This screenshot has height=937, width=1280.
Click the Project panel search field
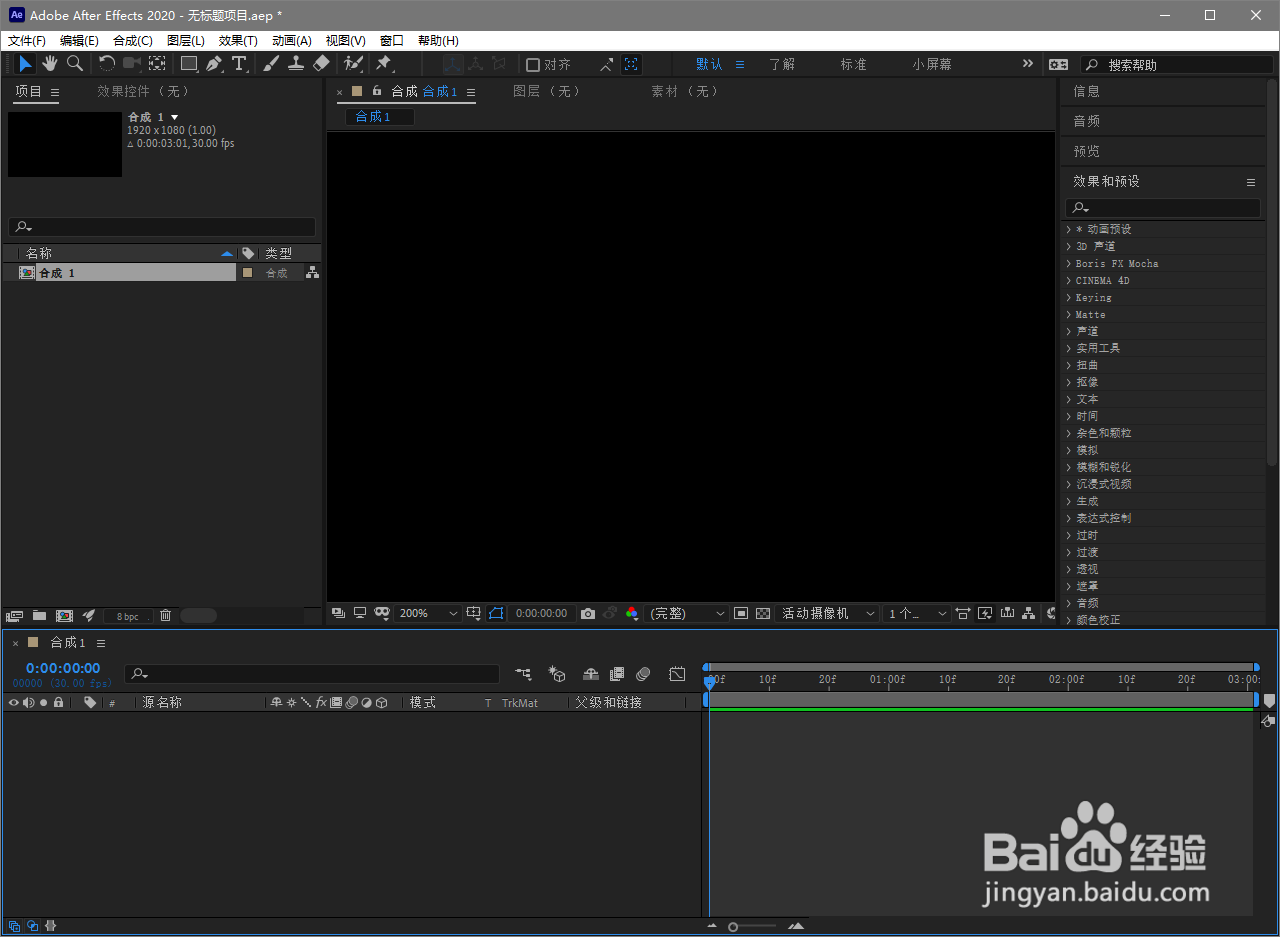(x=162, y=227)
